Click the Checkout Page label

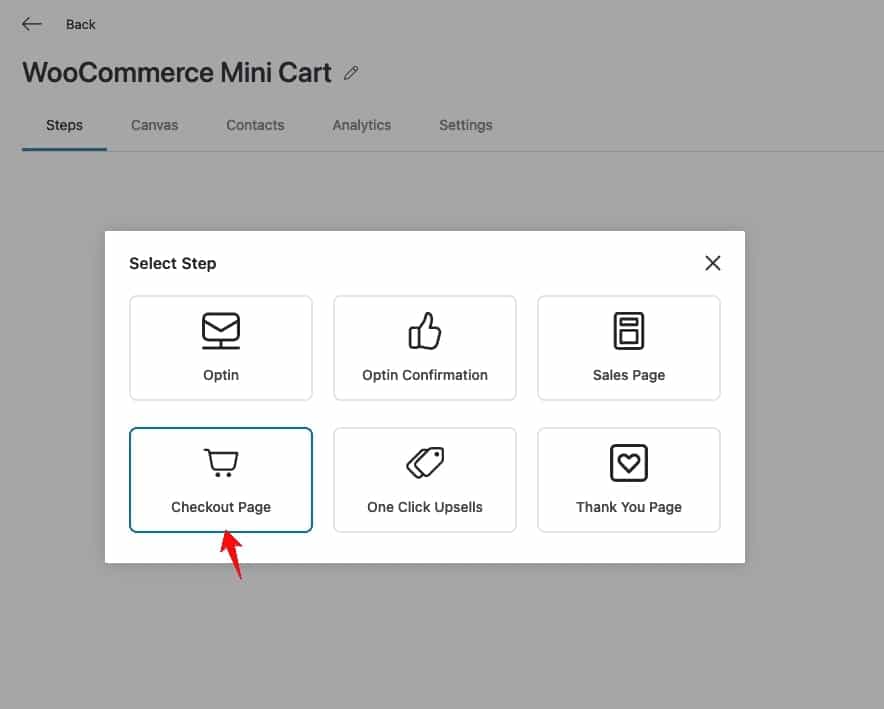pos(221,507)
